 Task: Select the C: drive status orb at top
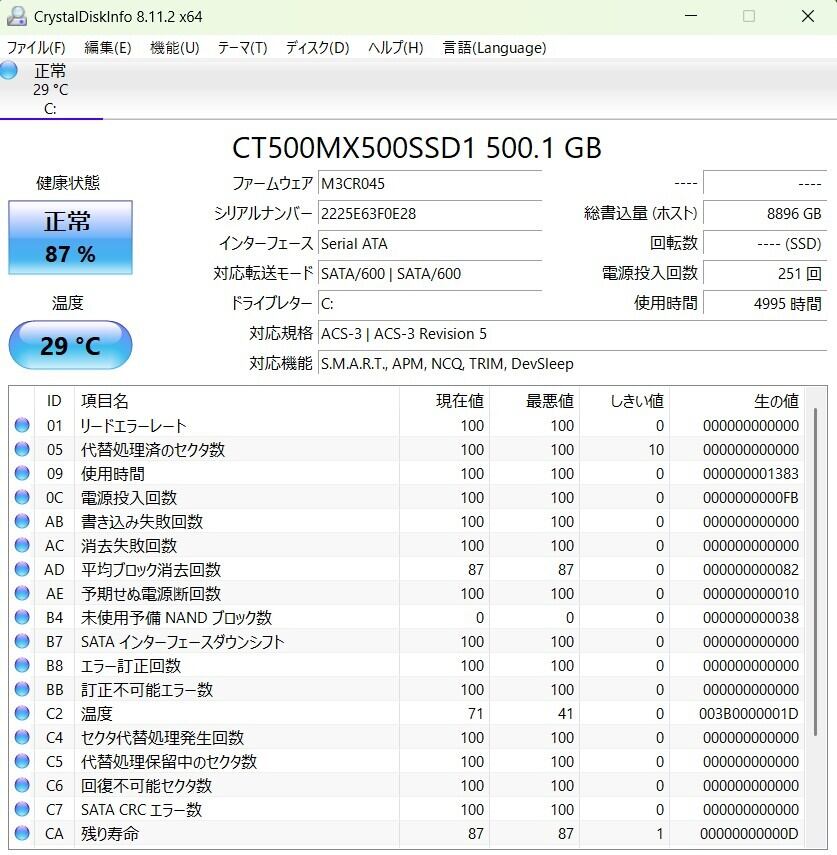click(x=9, y=70)
